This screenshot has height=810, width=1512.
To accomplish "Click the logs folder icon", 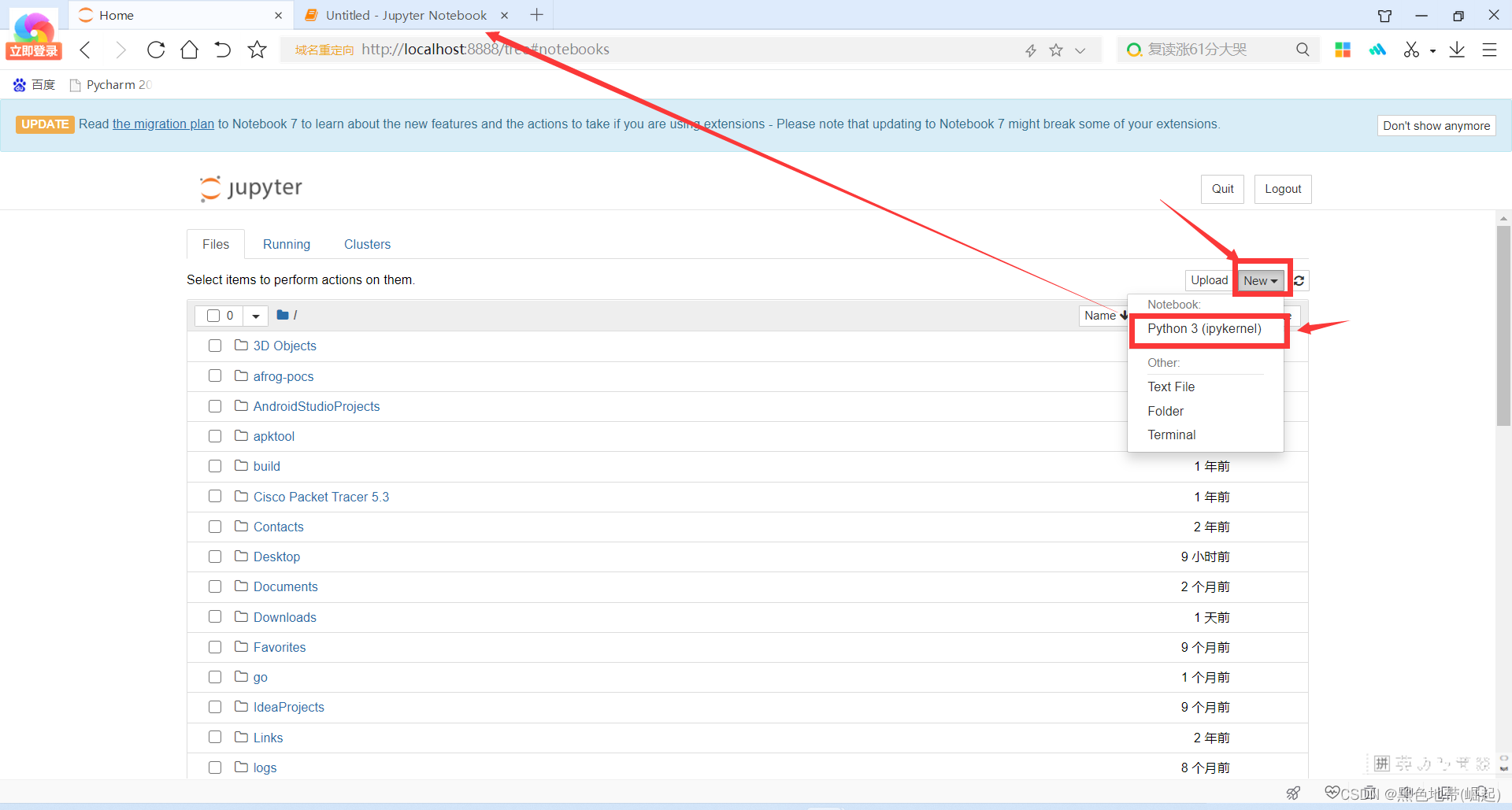I will point(242,767).
